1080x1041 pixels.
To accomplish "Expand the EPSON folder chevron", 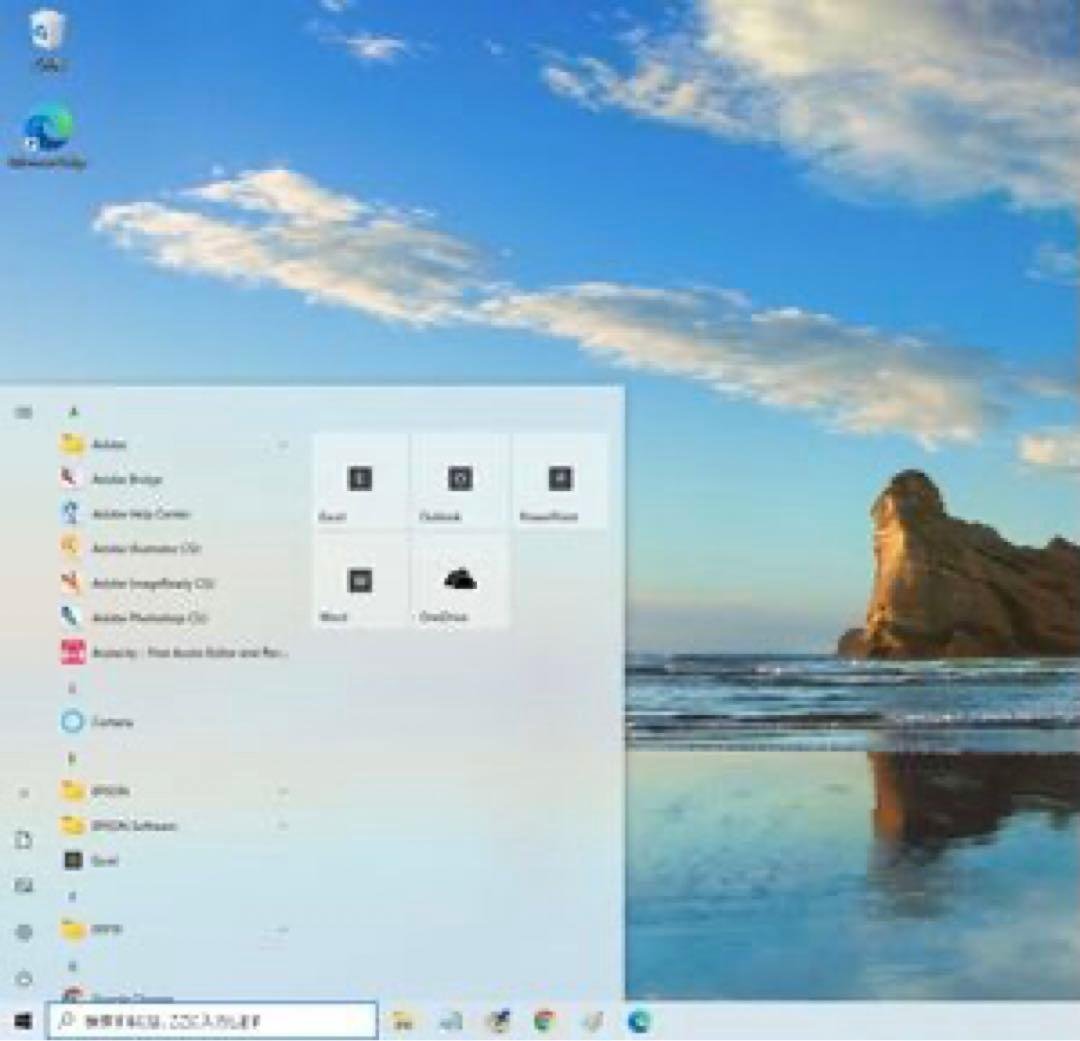I will point(282,791).
